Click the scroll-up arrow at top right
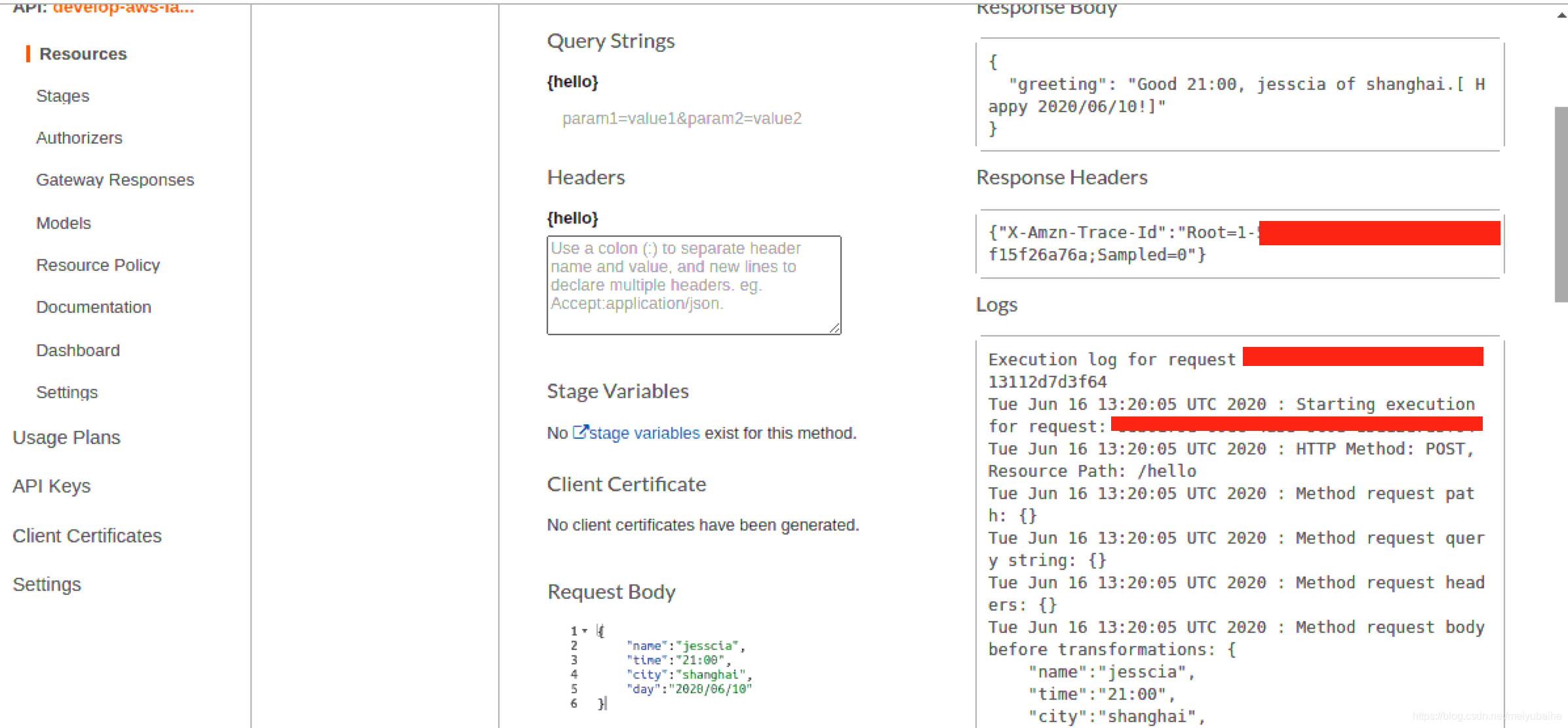1568x728 pixels. [1561, 15]
